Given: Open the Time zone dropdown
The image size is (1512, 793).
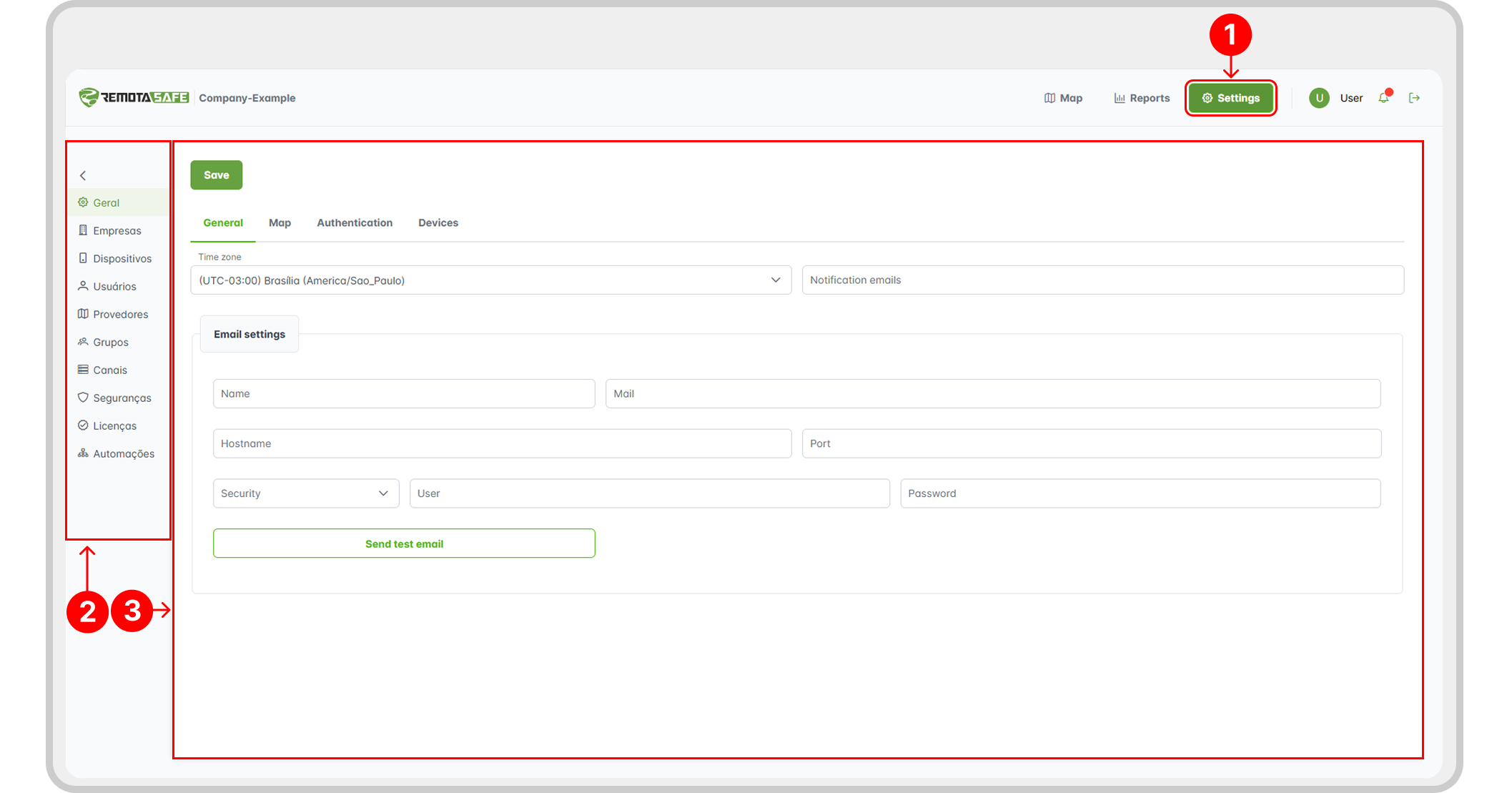Looking at the screenshot, I should tap(490, 280).
